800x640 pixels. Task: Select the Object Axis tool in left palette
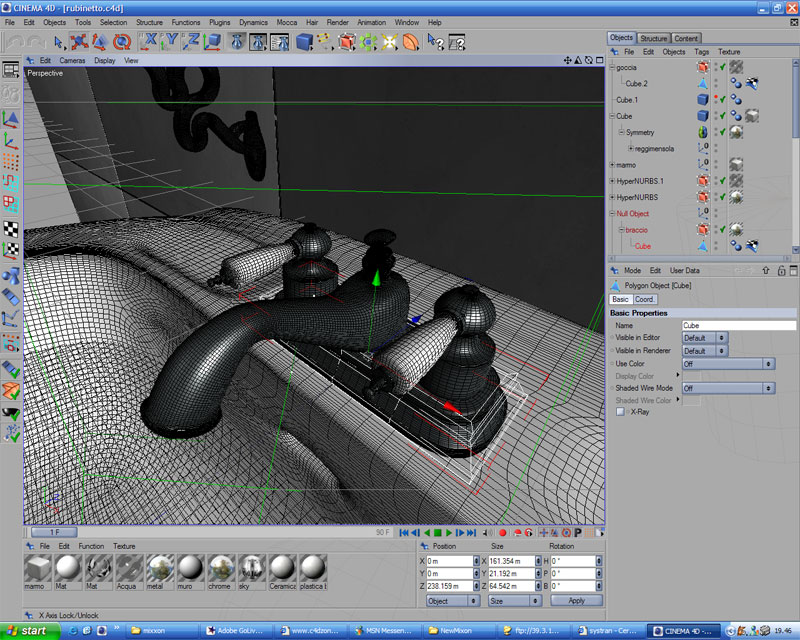[x=11, y=141]
